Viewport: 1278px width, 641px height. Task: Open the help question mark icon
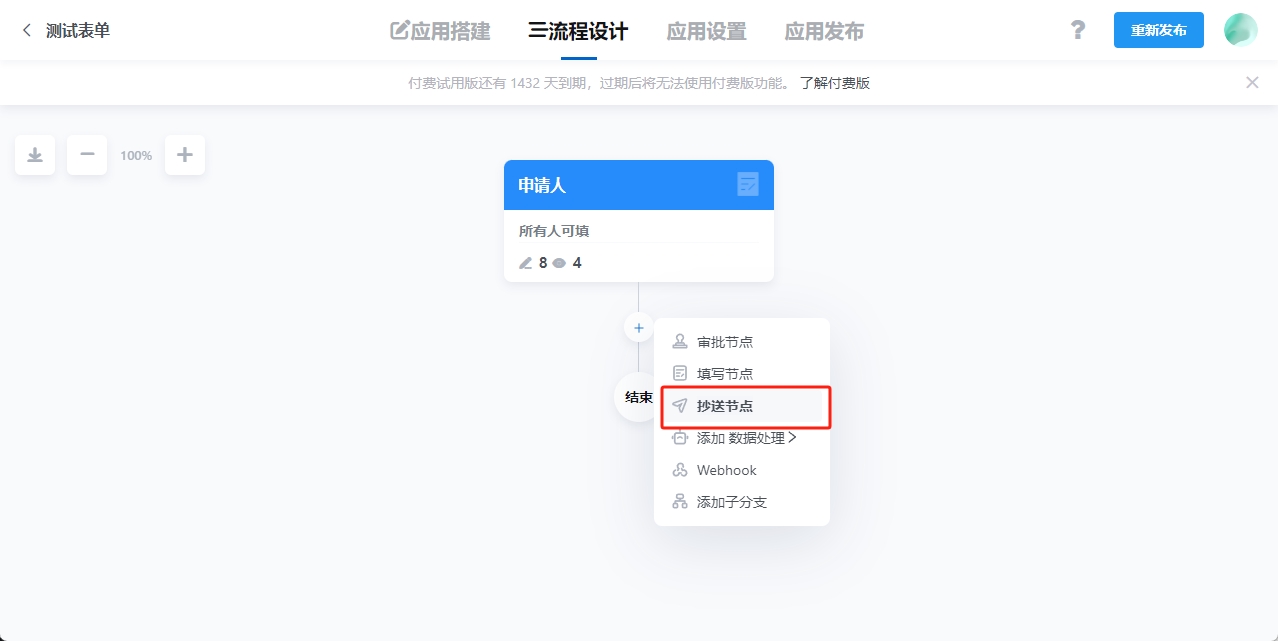(x=1077, y=30)
